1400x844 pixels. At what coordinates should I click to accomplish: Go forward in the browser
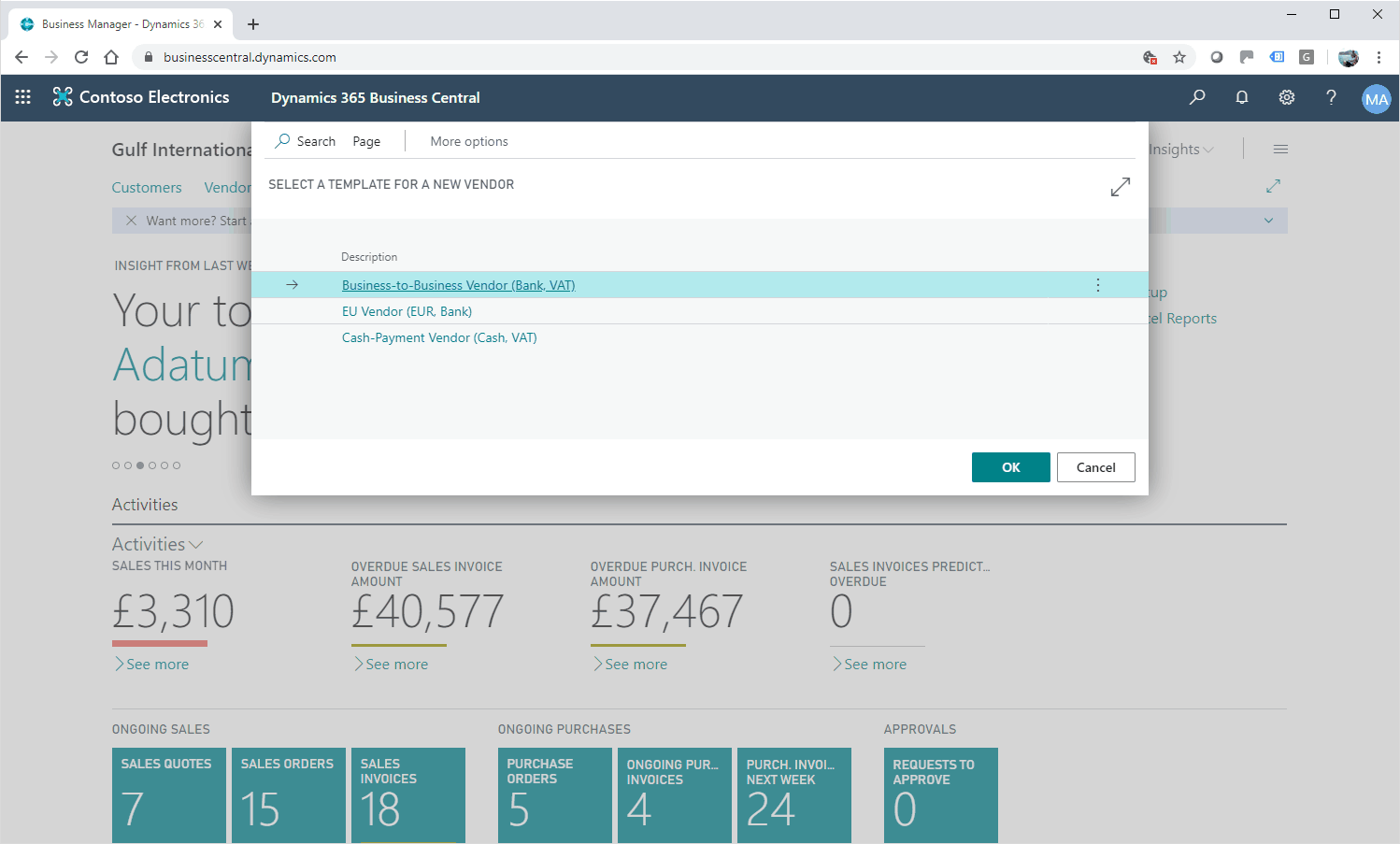[x=51, y=57]
